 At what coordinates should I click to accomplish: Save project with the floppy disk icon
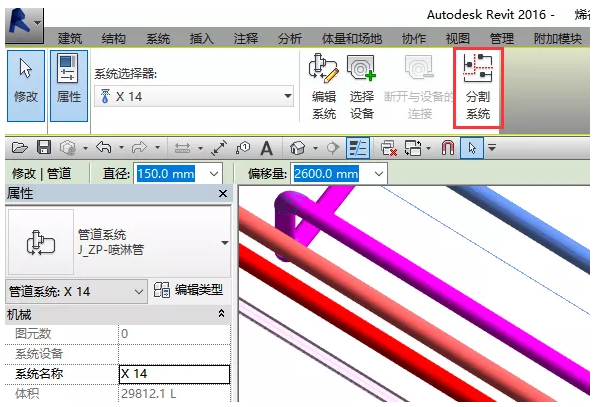tap(44, 147)
